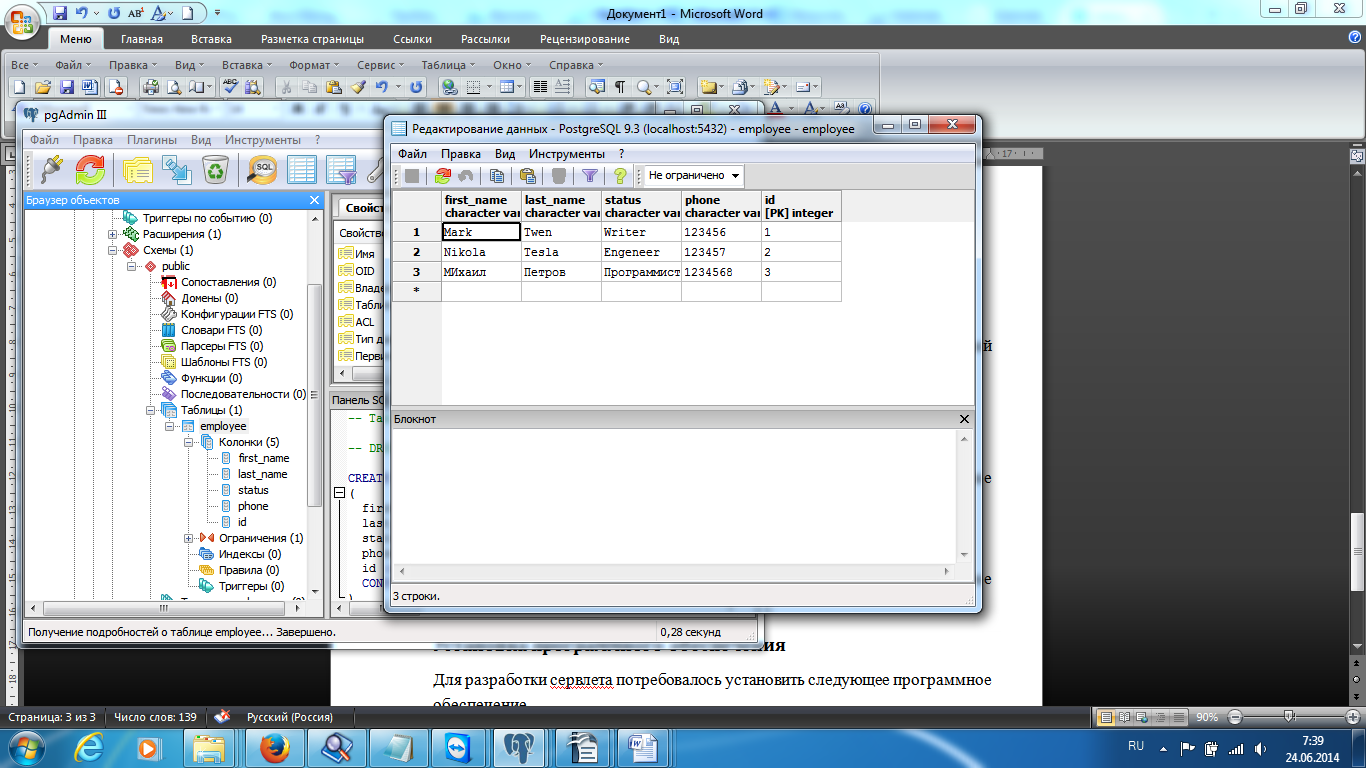Click Refresh icon in data editor toolbar
Viewport: 1366px width, 768px height.
tap(442, 176)
